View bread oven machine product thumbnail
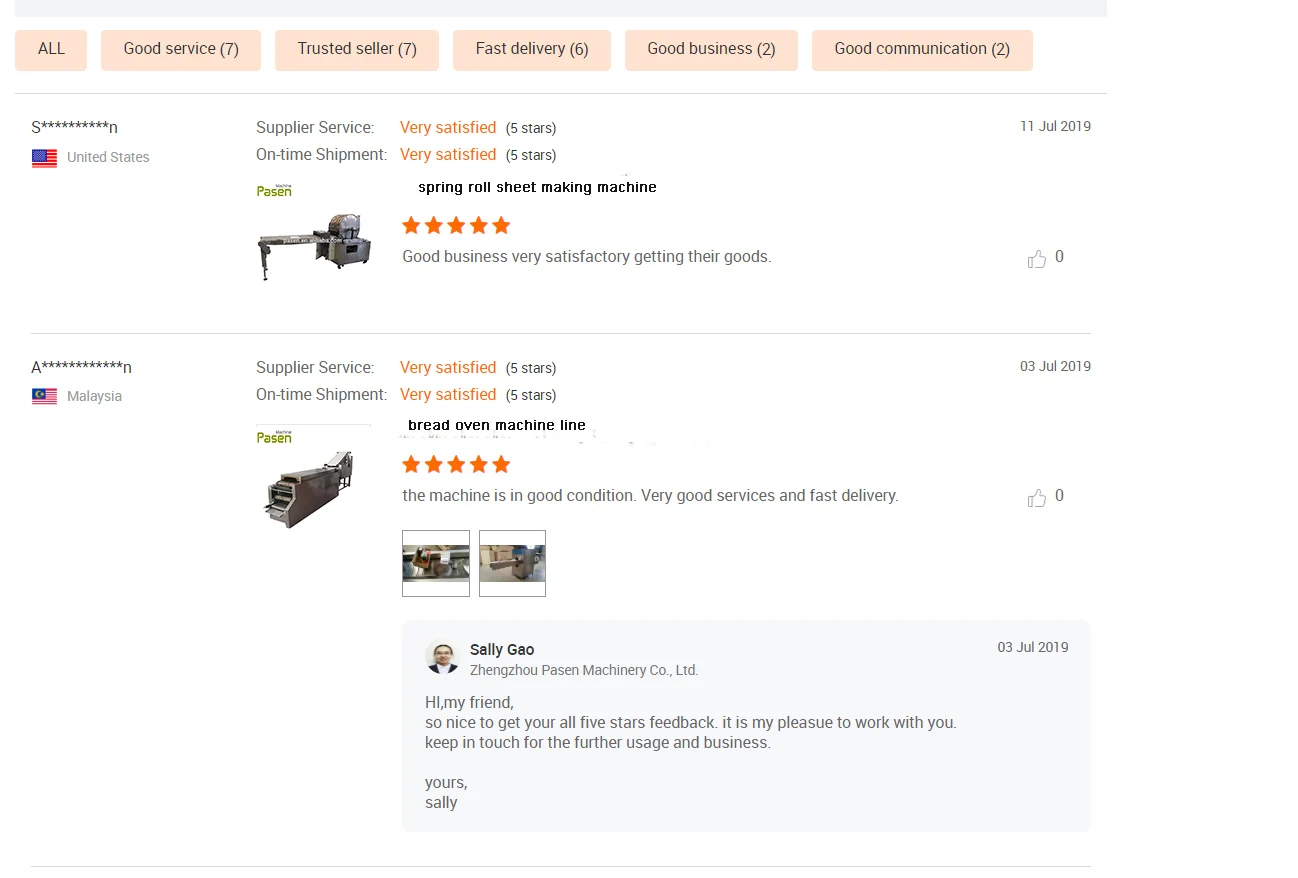 310,478
